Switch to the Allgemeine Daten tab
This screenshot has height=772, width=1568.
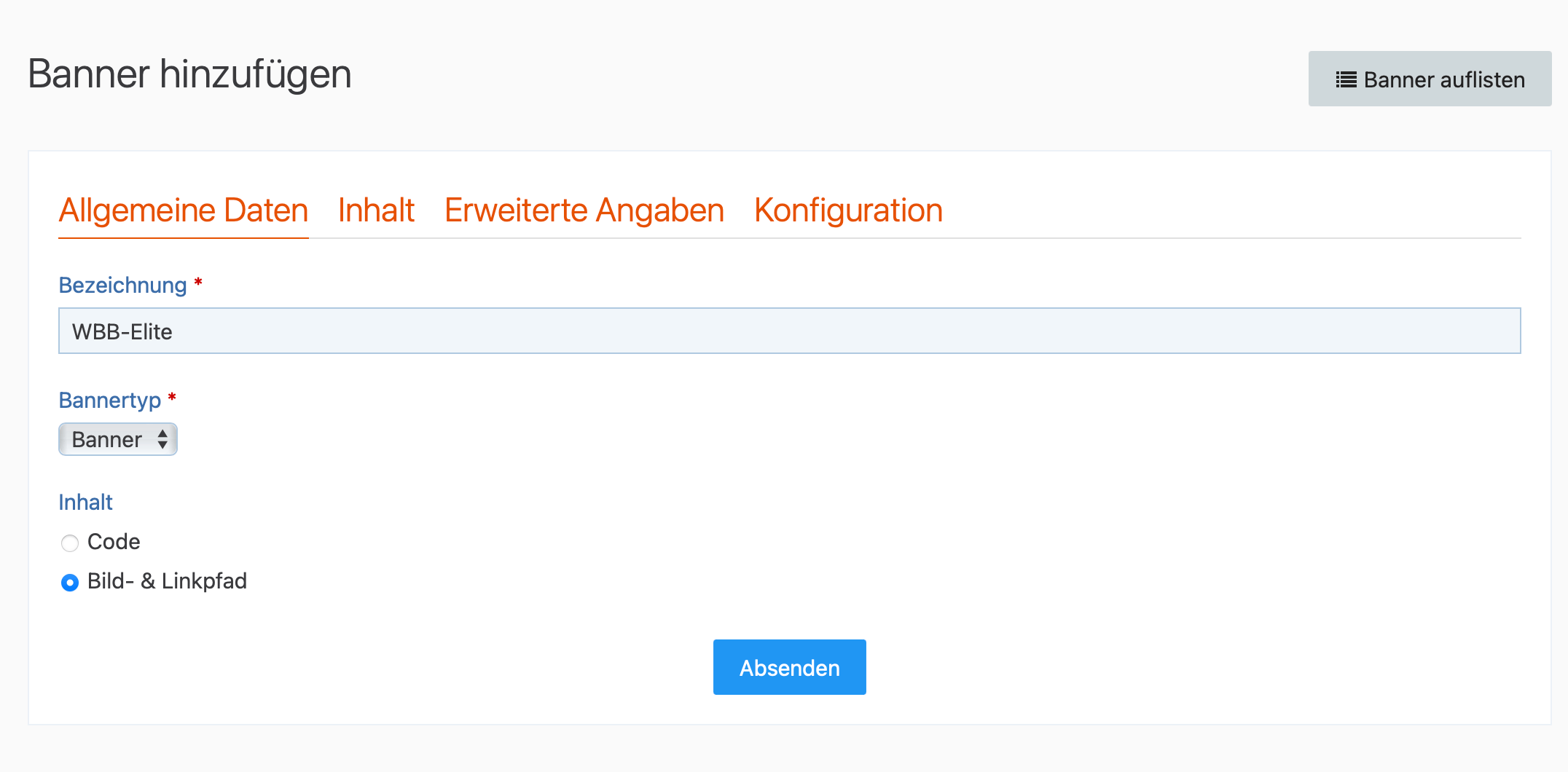(x=184, y=210)
